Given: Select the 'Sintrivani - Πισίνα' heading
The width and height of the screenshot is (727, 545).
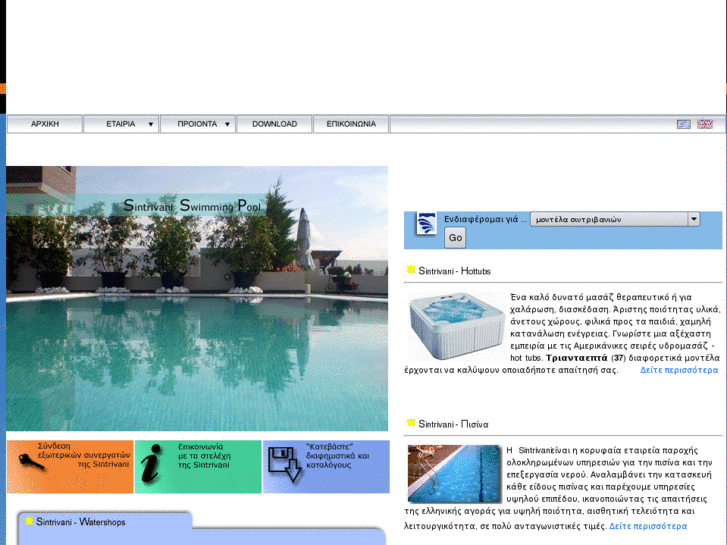Looking at the screenshot, I should point(453,424).
